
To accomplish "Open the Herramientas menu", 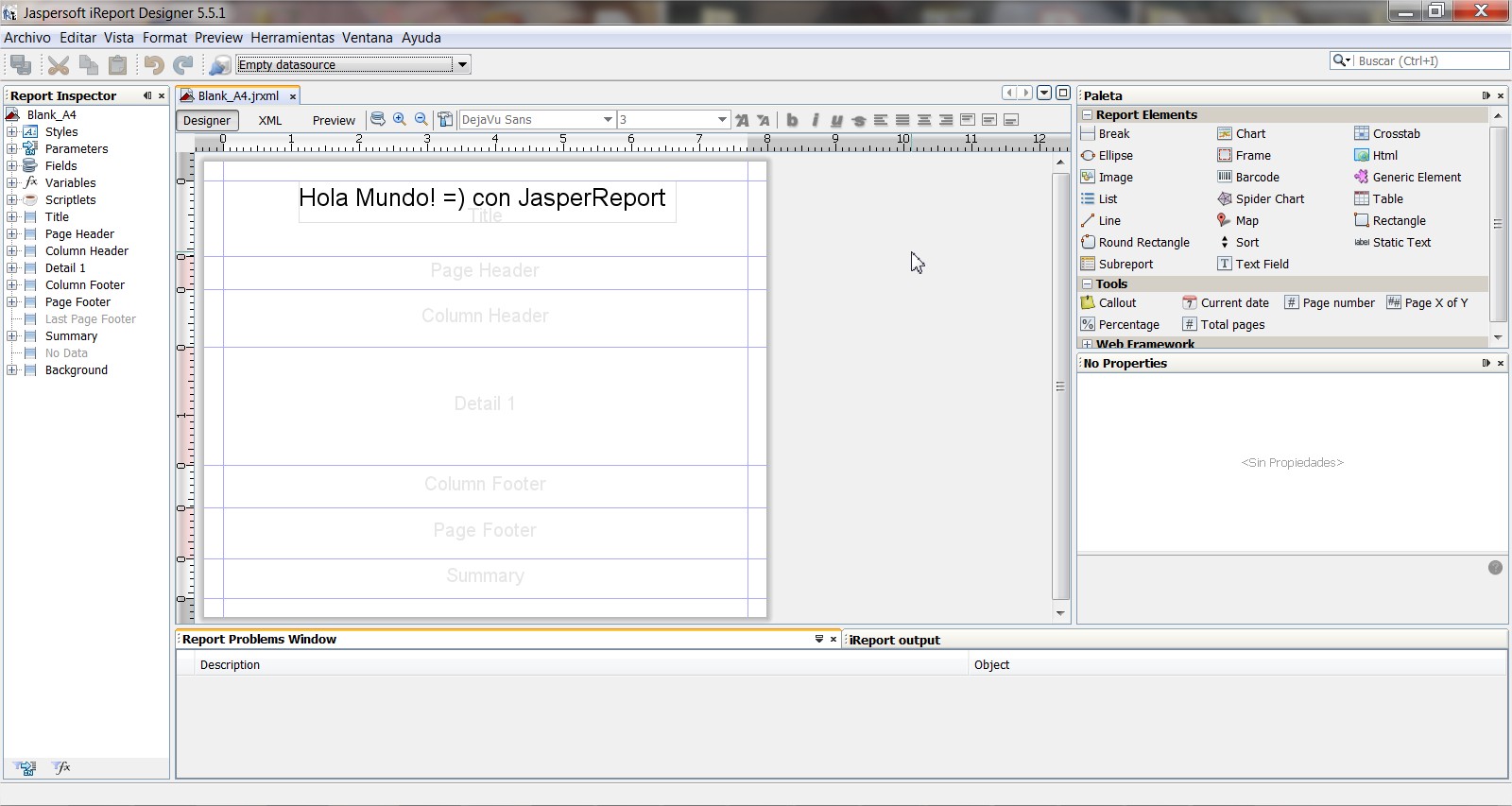I will coord(292,38).
